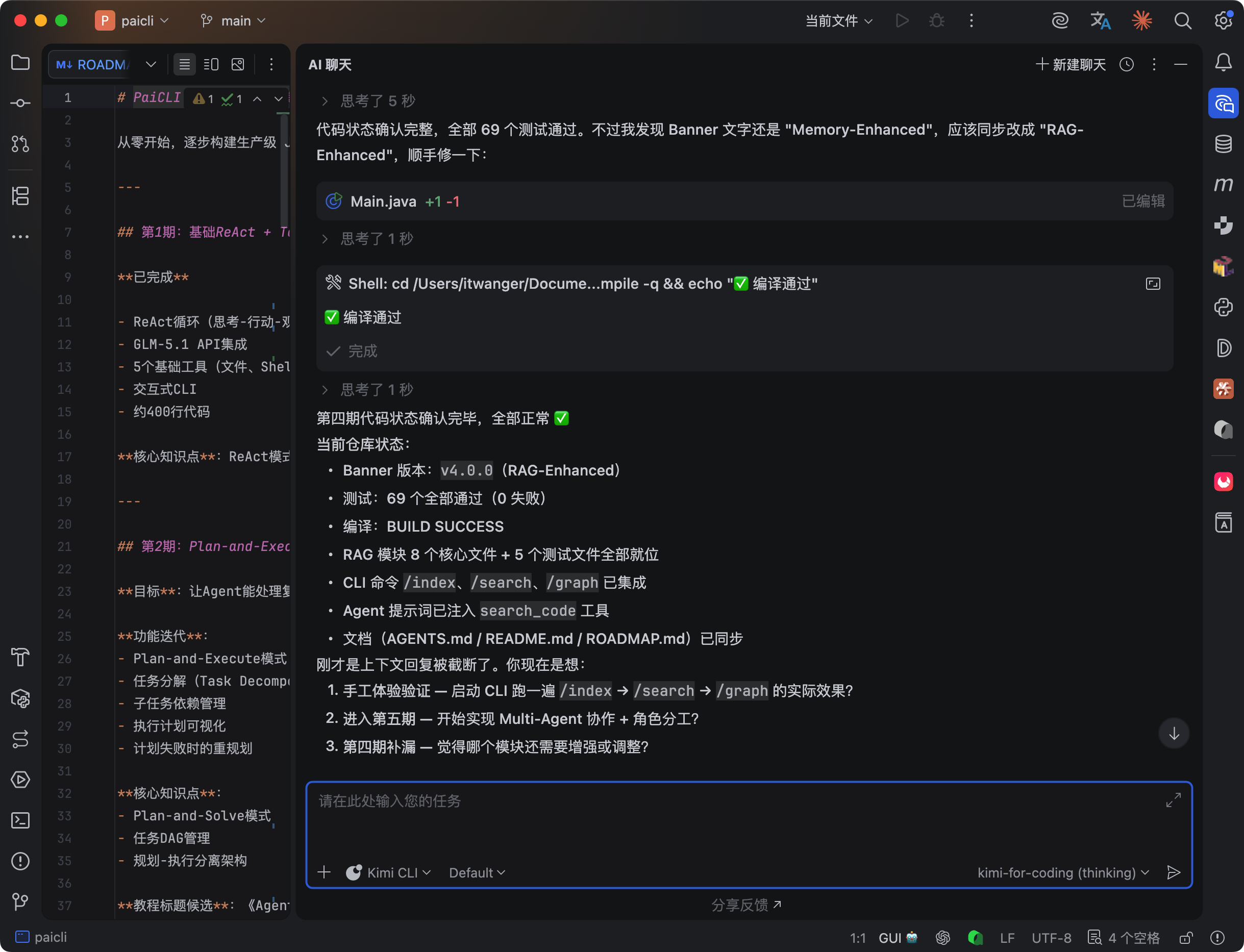The image size is (1244, 952).
Task: Switch to preview-only view mode
Action: (x=238, y=65)
